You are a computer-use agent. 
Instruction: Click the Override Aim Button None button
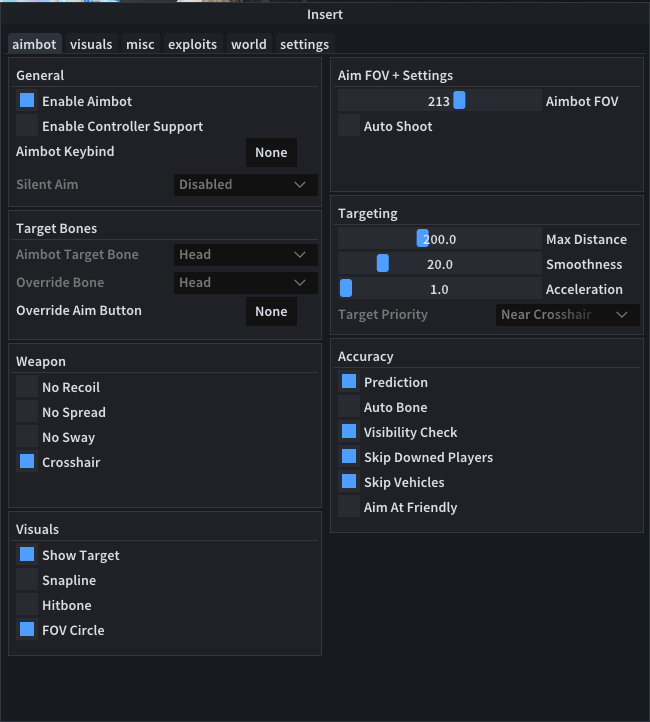pos(271,311)
